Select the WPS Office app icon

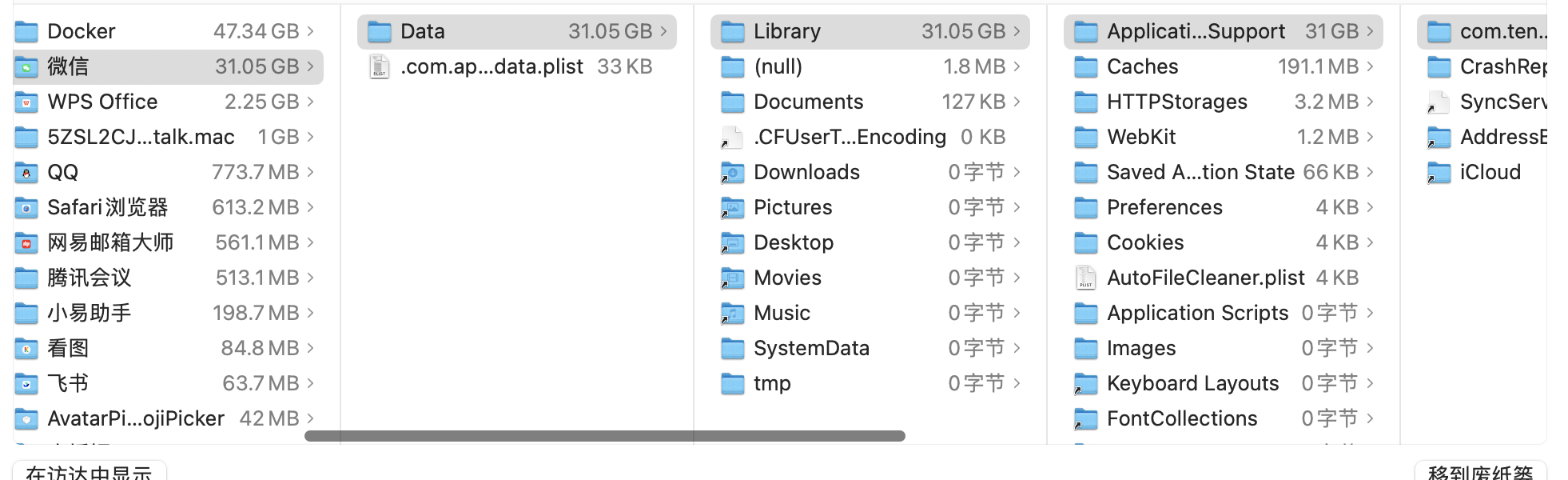click(x=26, y=102)
